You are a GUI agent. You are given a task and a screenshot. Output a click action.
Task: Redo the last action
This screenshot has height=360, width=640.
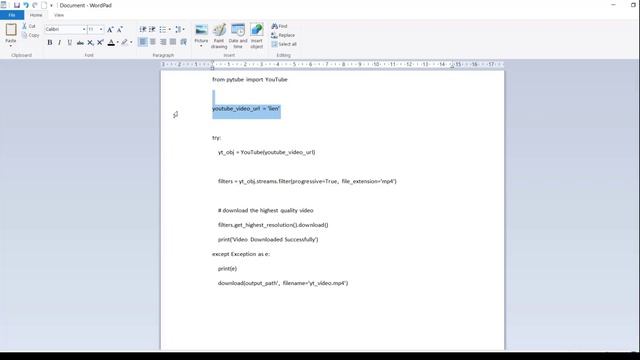point(35,5)
